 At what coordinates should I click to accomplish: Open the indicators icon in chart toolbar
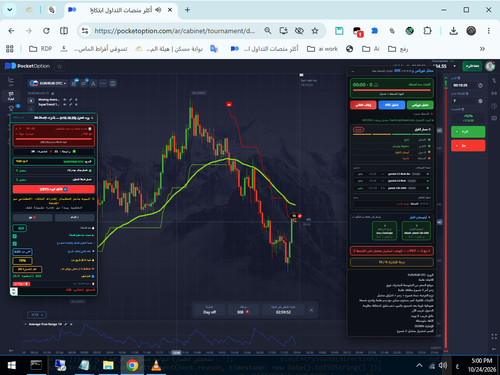pos(84,83)
